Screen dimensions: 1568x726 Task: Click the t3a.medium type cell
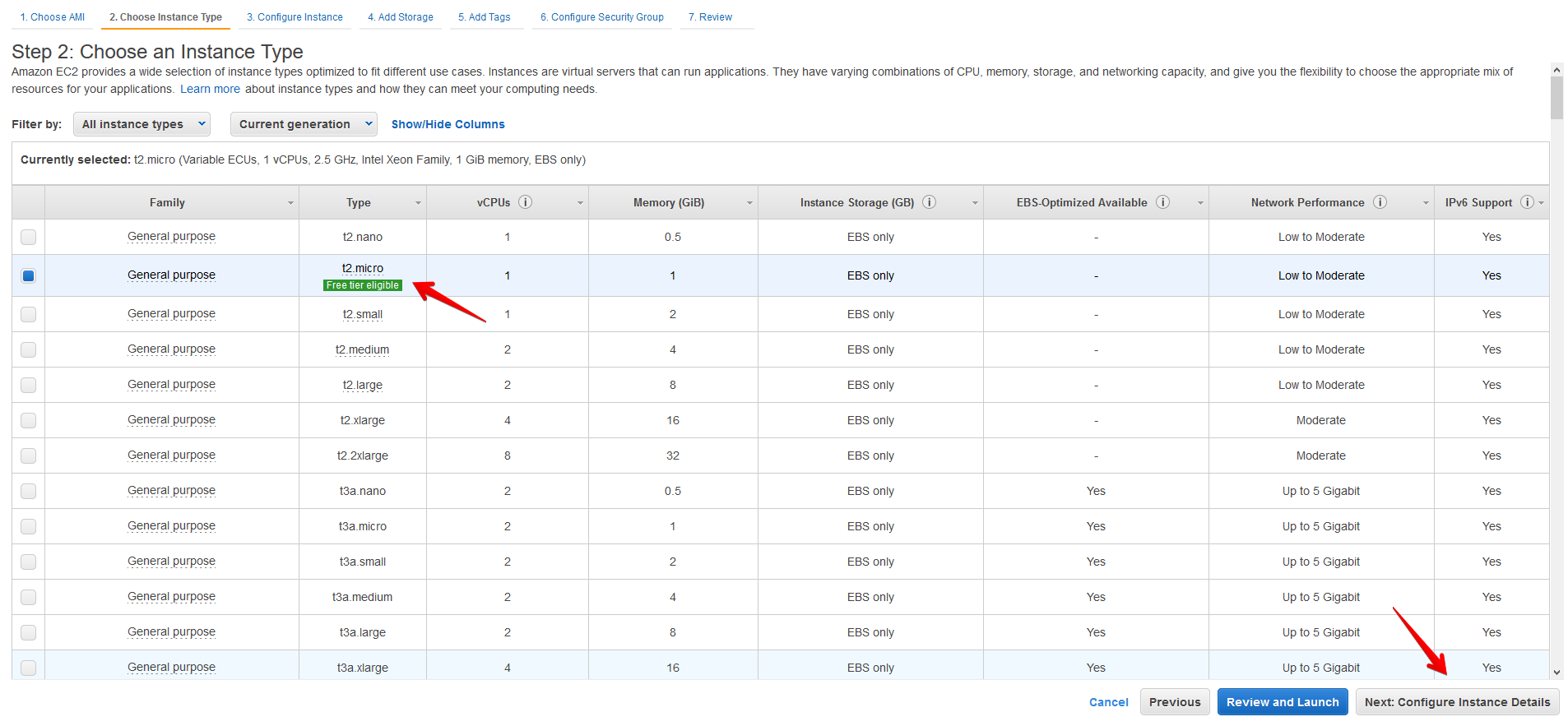[363, 597]
